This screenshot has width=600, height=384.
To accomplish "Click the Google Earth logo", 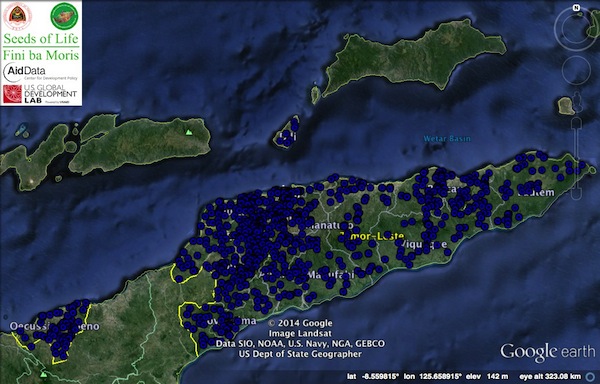I will (548, 352).
